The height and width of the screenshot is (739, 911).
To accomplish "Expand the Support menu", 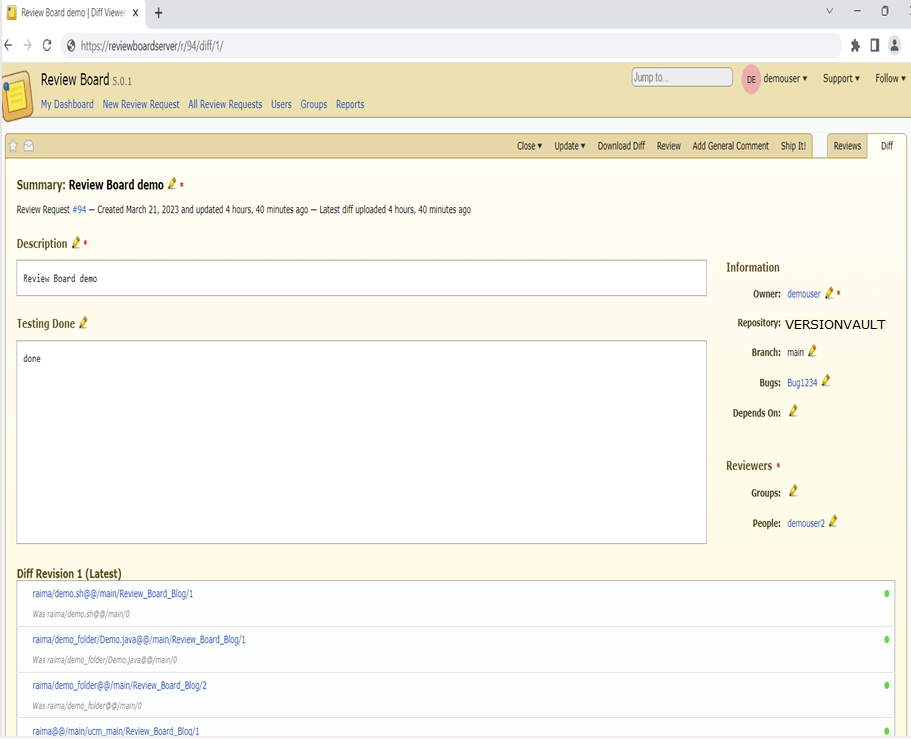I will 841,79.
